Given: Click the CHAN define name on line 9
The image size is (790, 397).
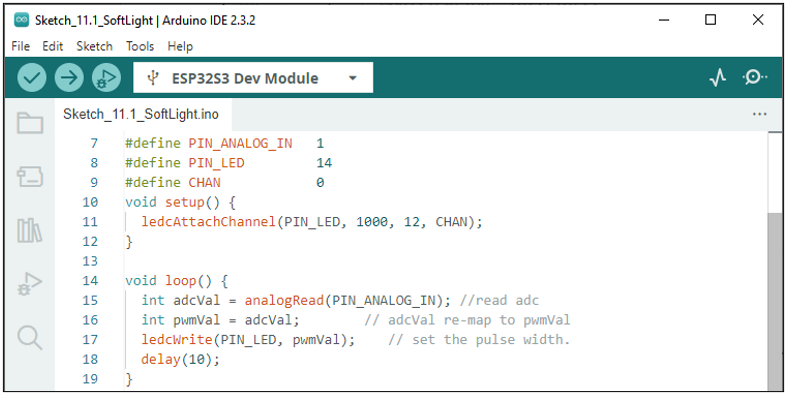Looking at the screenshot, I should pyautogui.click(x=205, y=182).
